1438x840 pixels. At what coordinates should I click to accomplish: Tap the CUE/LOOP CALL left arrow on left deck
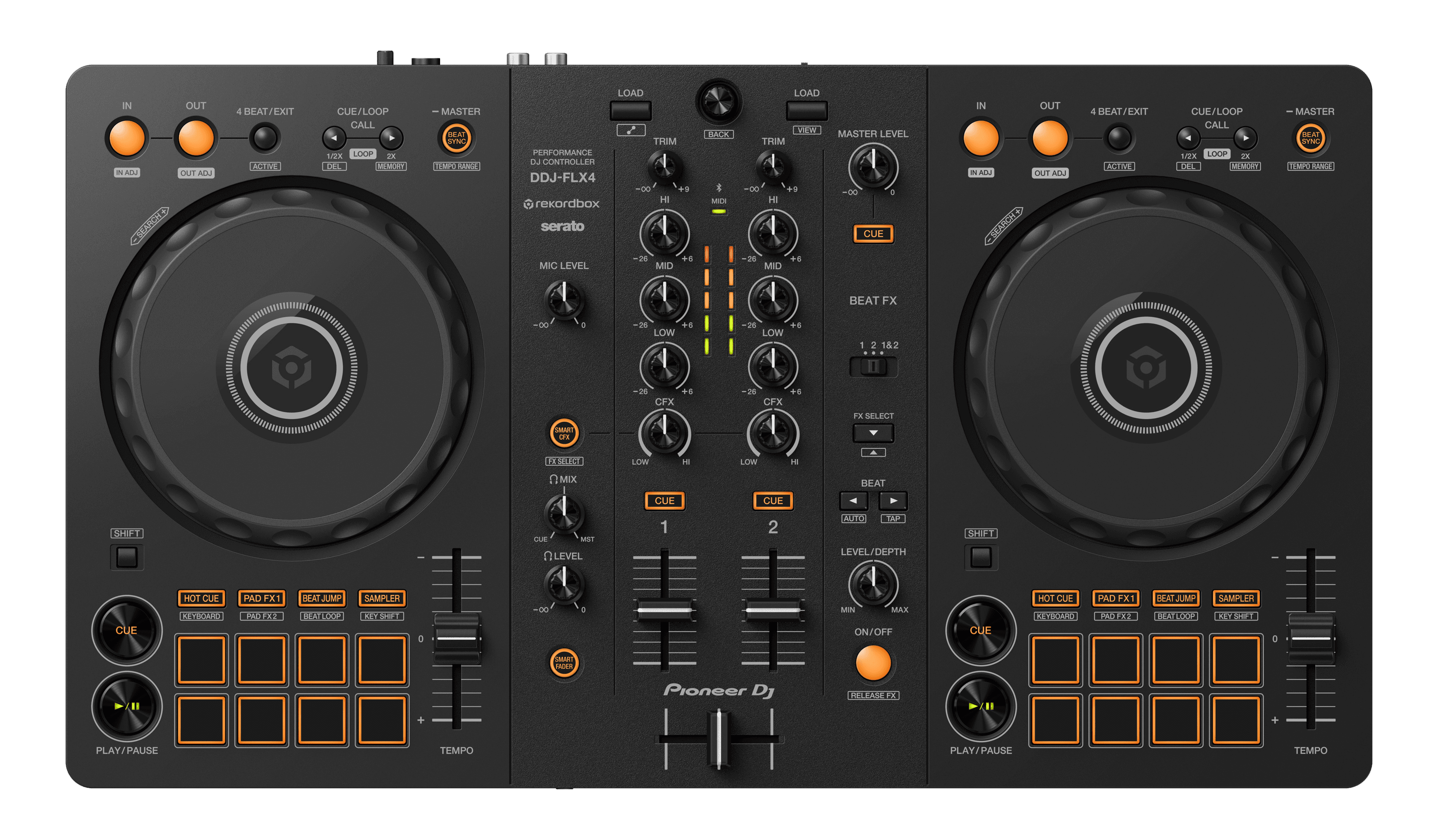334,139
